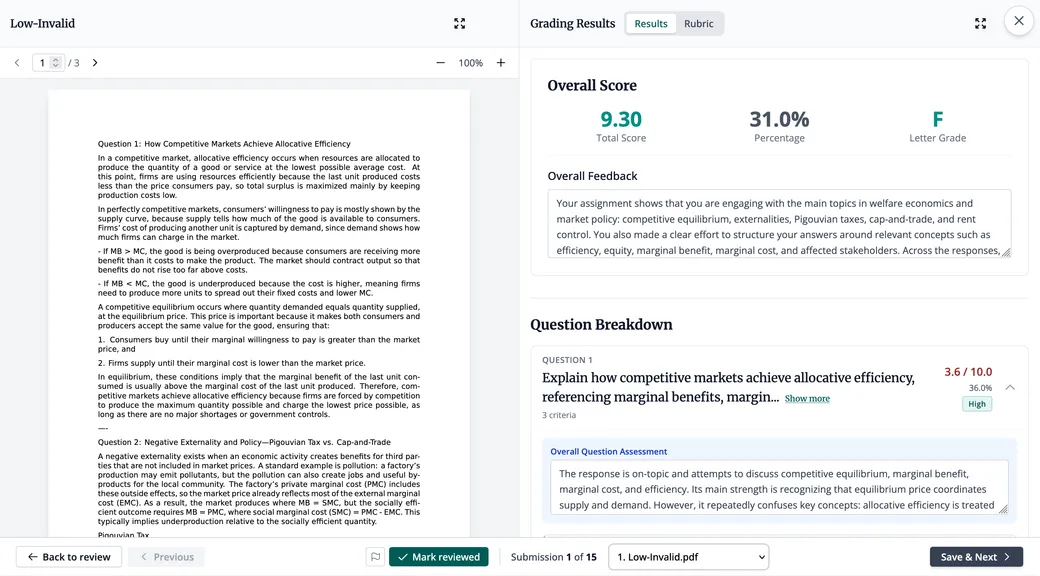Click the F Letter Grade value

coord(937,119)
